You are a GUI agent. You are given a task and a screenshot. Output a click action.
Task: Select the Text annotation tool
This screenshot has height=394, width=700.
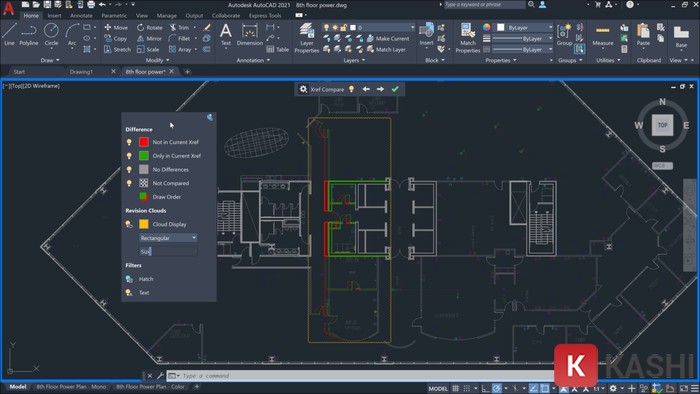pos(226,35)
